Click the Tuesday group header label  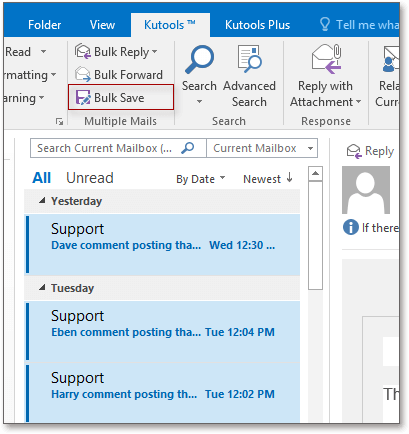click(x=72, y=288)
